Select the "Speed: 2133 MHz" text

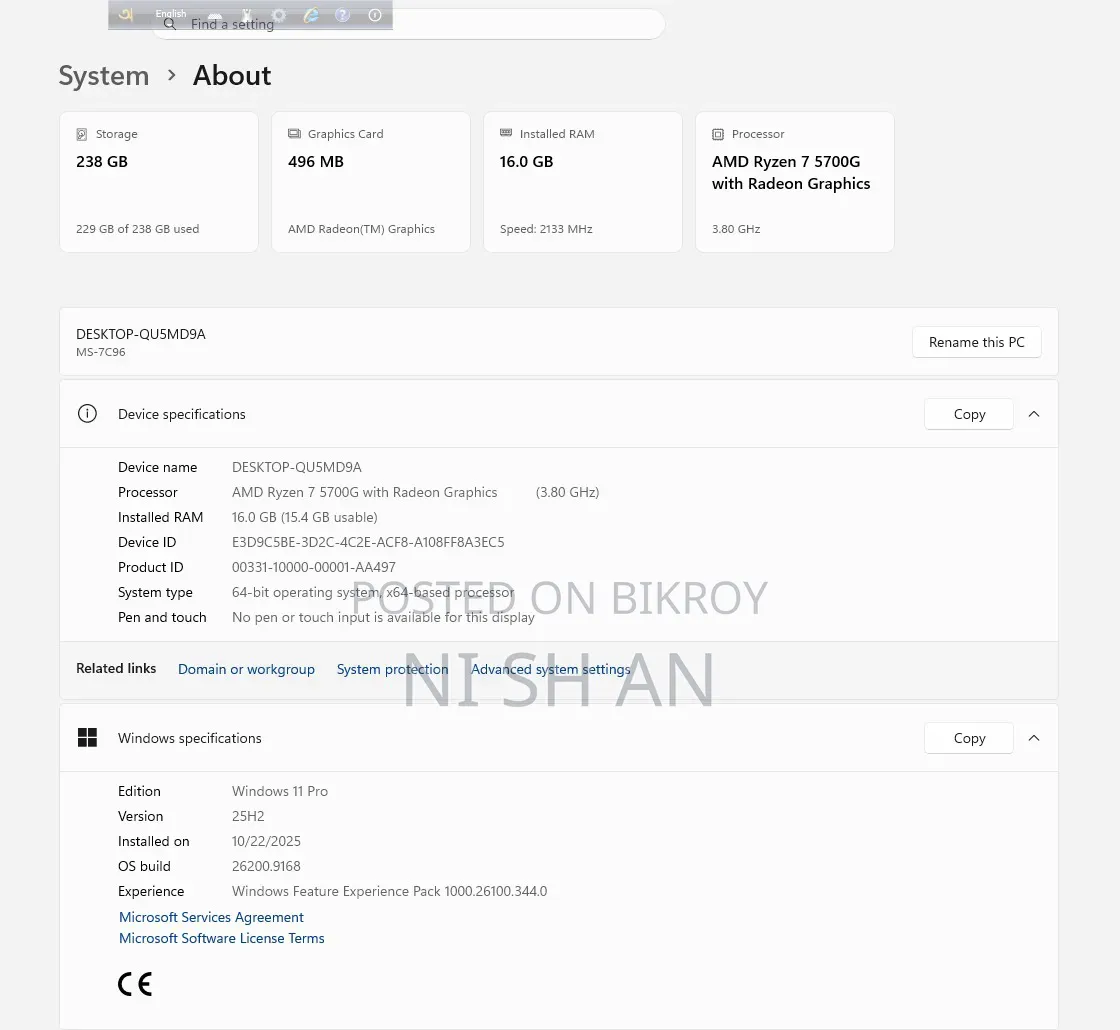[x=546, y=229]
